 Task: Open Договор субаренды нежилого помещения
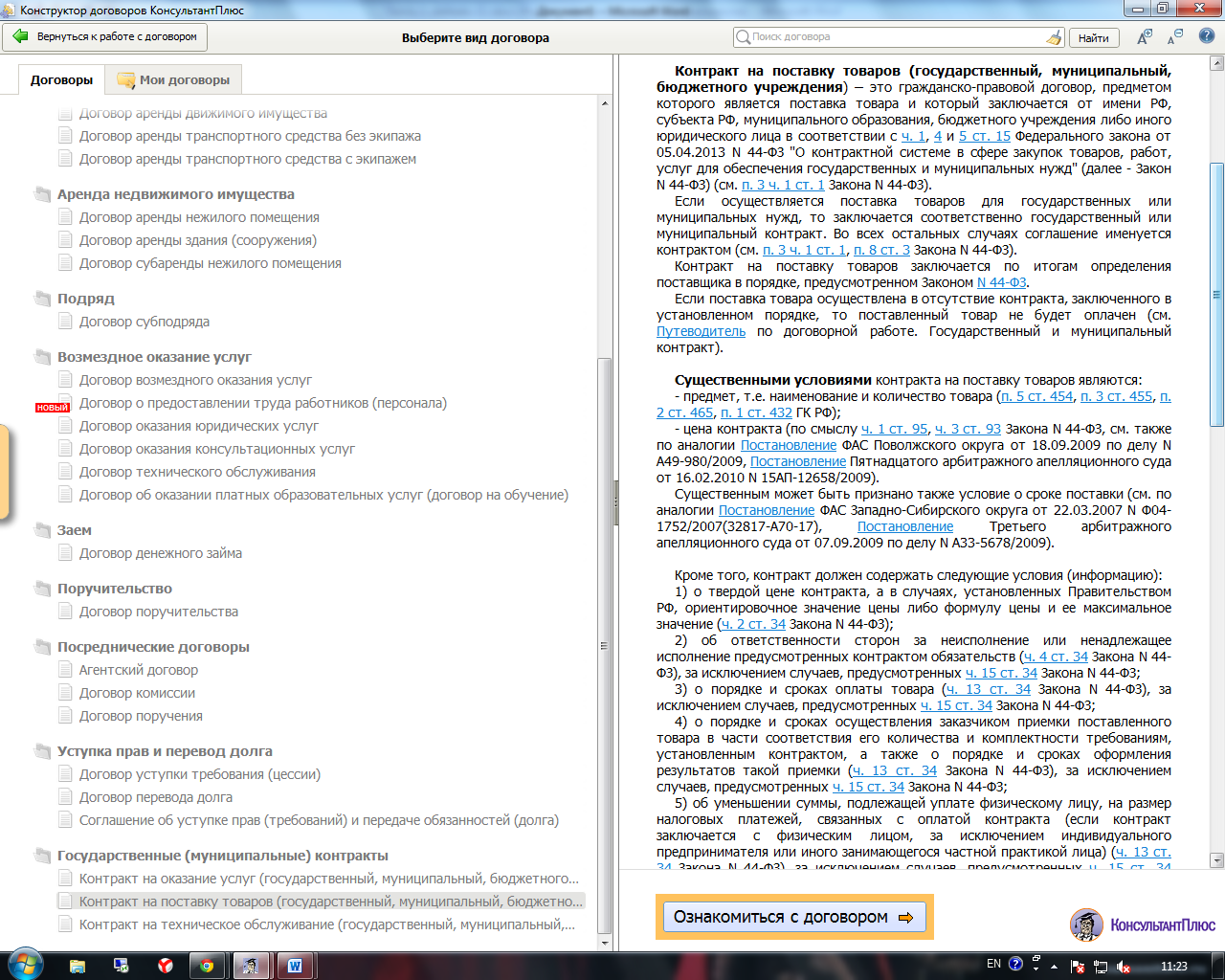tap(211, 263)
